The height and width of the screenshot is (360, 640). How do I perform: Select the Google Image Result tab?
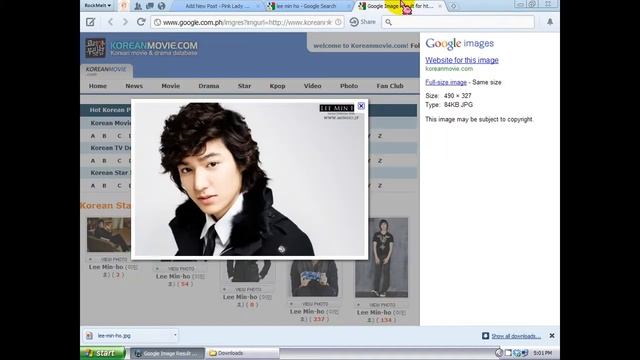(399, 6)
